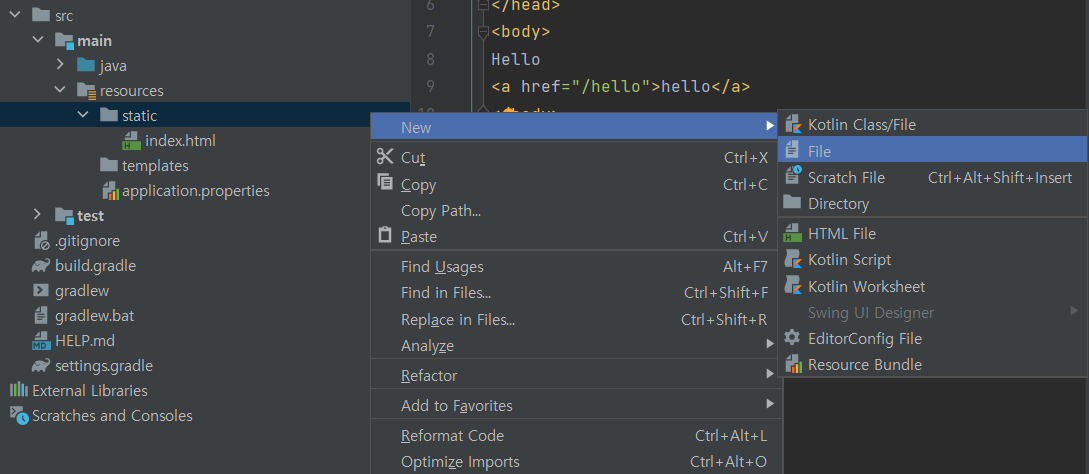Click the Kotlin Worksheet icon
The width and height of the screenshot is (1089, 474).
pos(792,286)
